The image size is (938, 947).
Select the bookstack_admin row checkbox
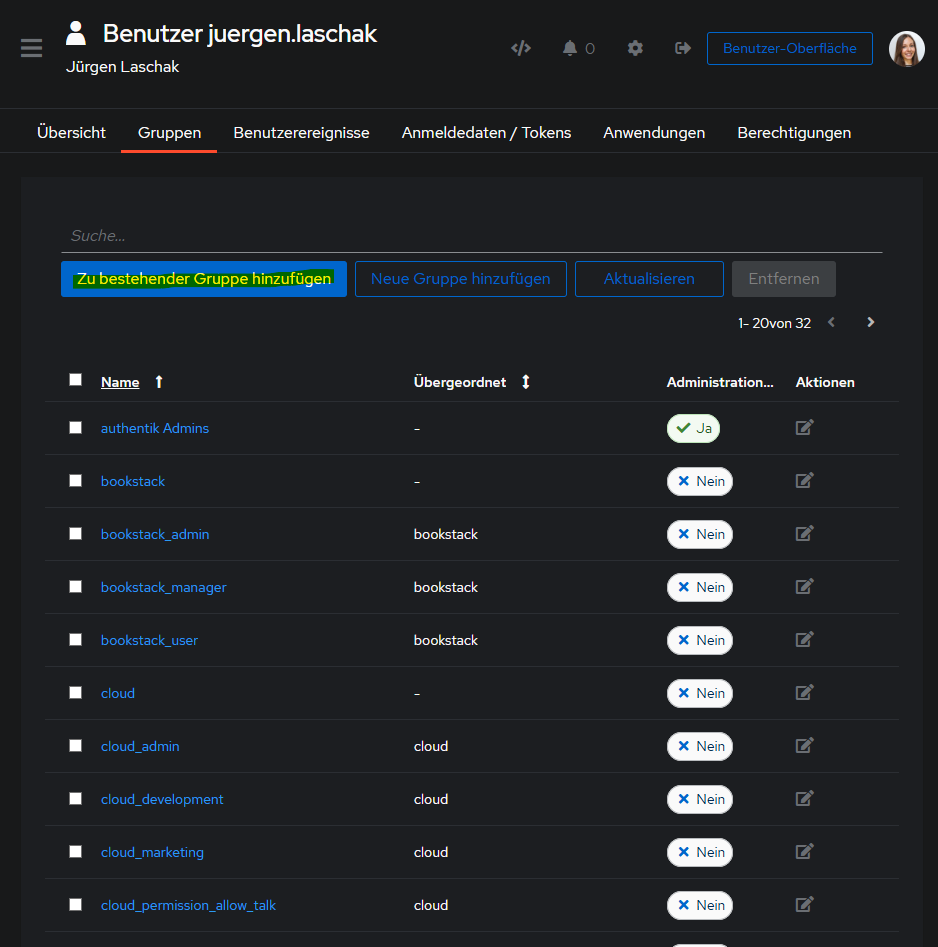tap(75, 534)
